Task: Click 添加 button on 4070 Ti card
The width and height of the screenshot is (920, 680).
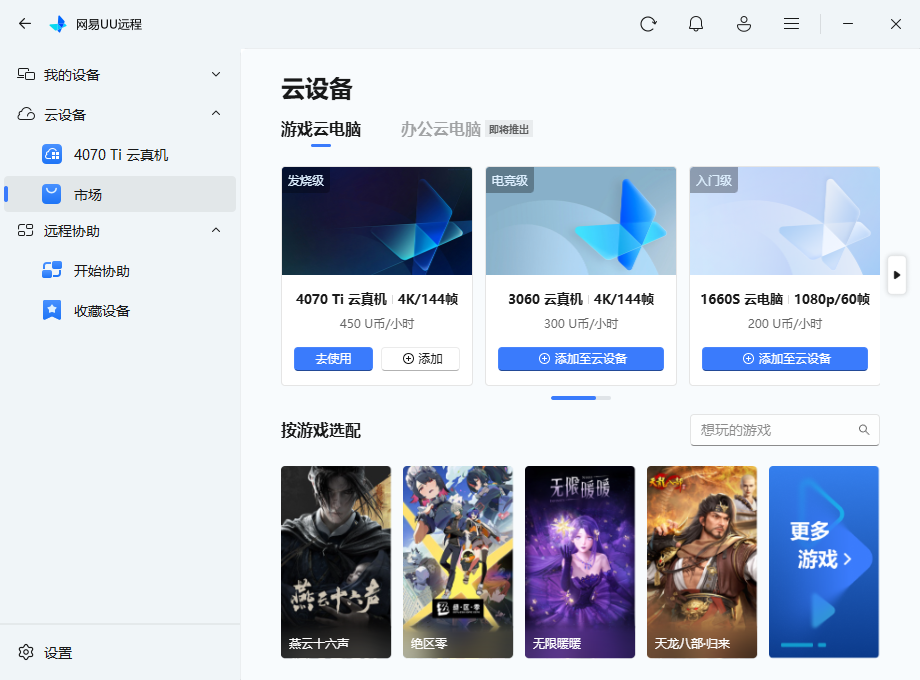Action: [x=421, y=358]
